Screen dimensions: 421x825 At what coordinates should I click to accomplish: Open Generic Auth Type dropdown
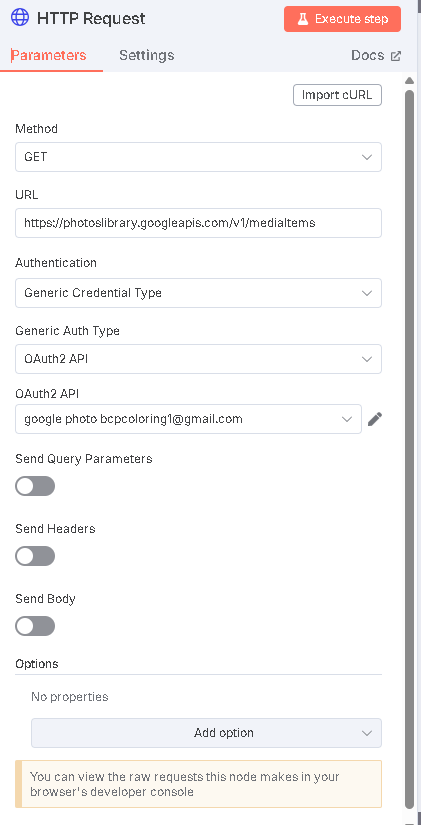(198, 359)
